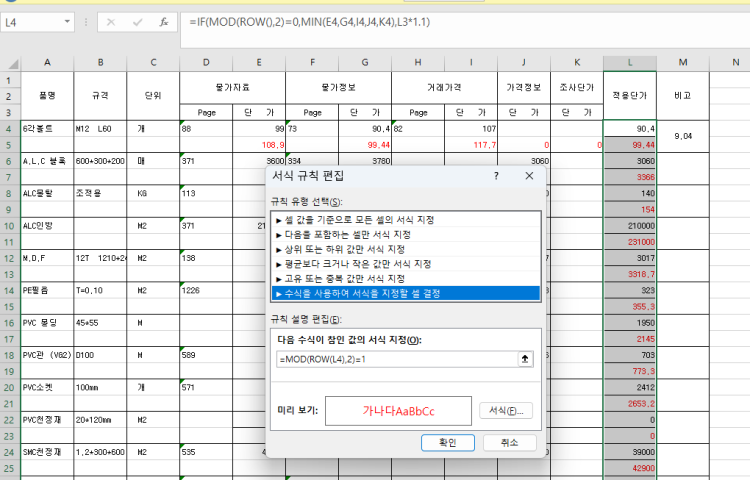The image size is (750, 480).
Task: Click red value 117.7 in column I
Action: 471,145
